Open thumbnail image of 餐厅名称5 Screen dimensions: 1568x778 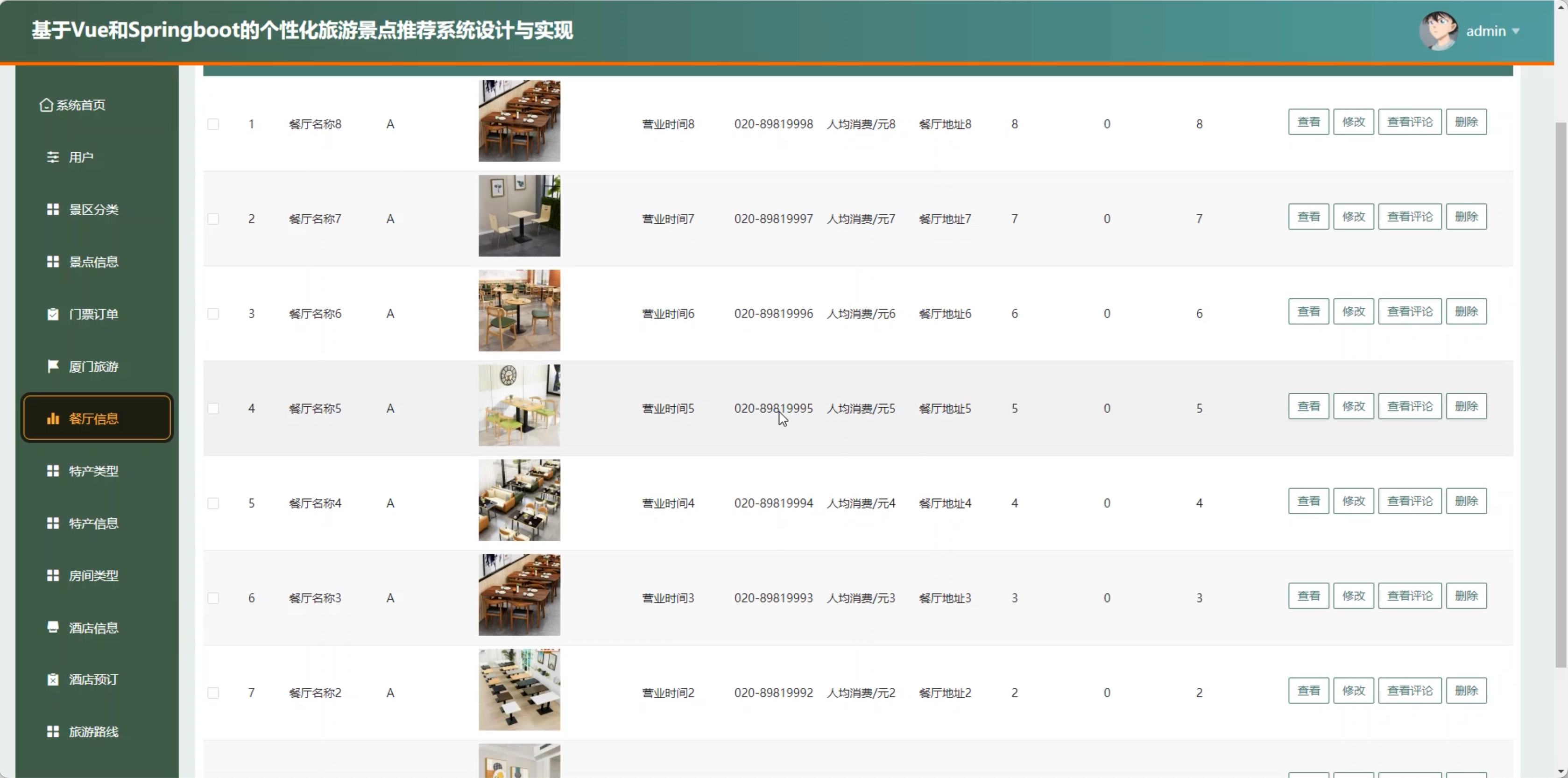coord(519,405)
